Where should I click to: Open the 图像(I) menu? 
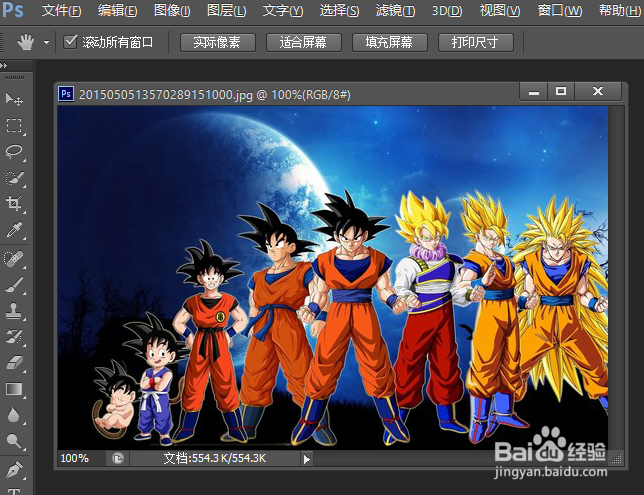click(172, 10)
